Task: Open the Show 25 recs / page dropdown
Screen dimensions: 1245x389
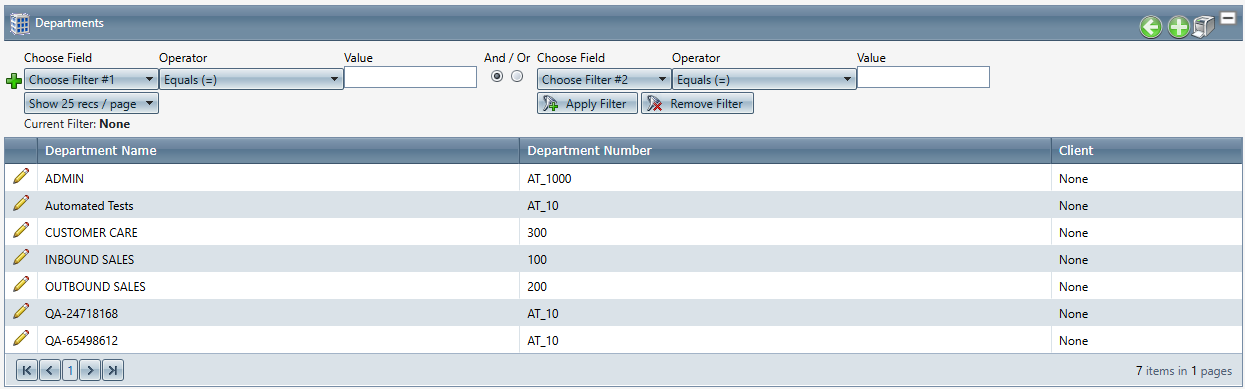Action: pyautogui.click(x=91, y=103)
